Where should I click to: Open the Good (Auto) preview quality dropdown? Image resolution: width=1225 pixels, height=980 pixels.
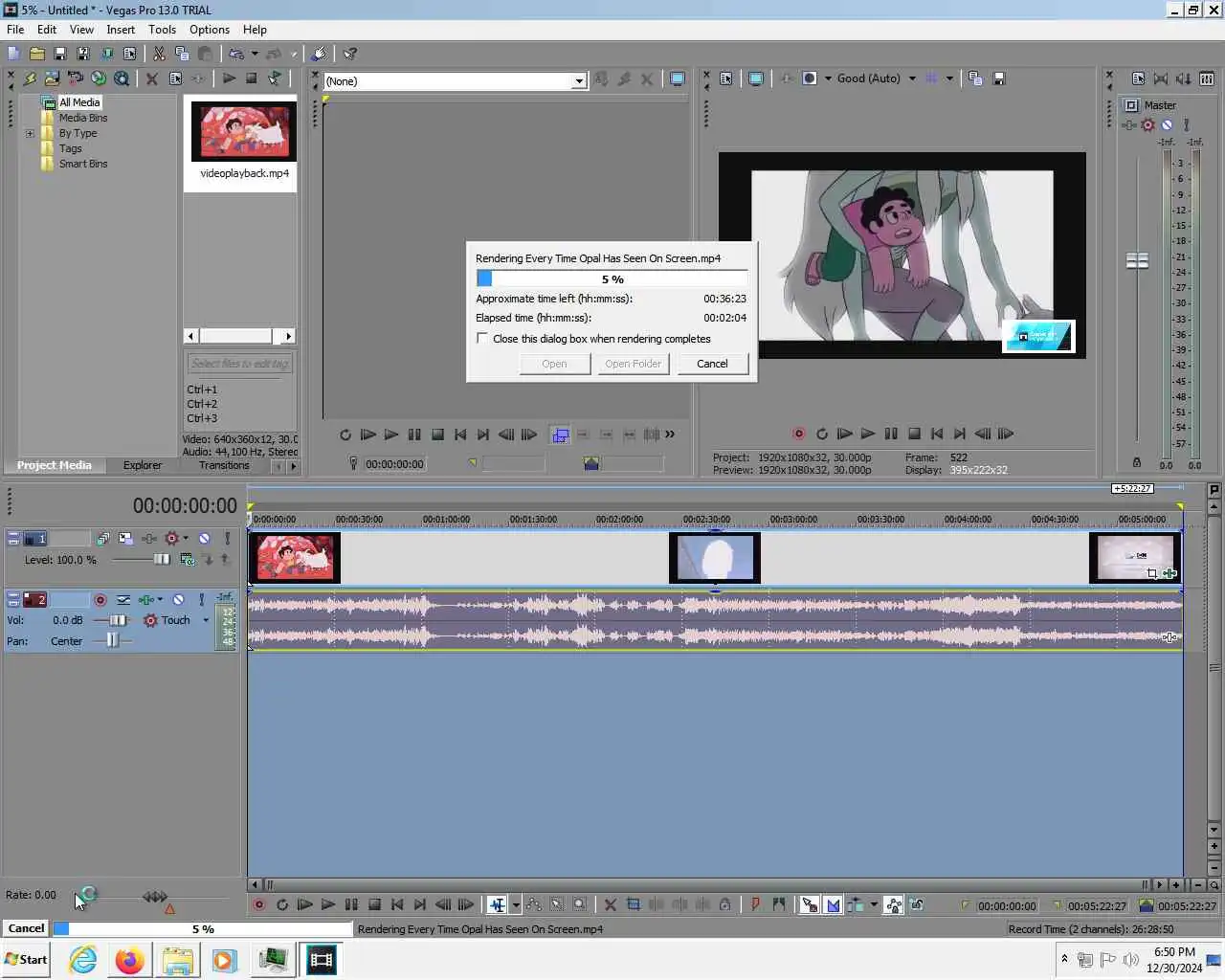(912, 78)
